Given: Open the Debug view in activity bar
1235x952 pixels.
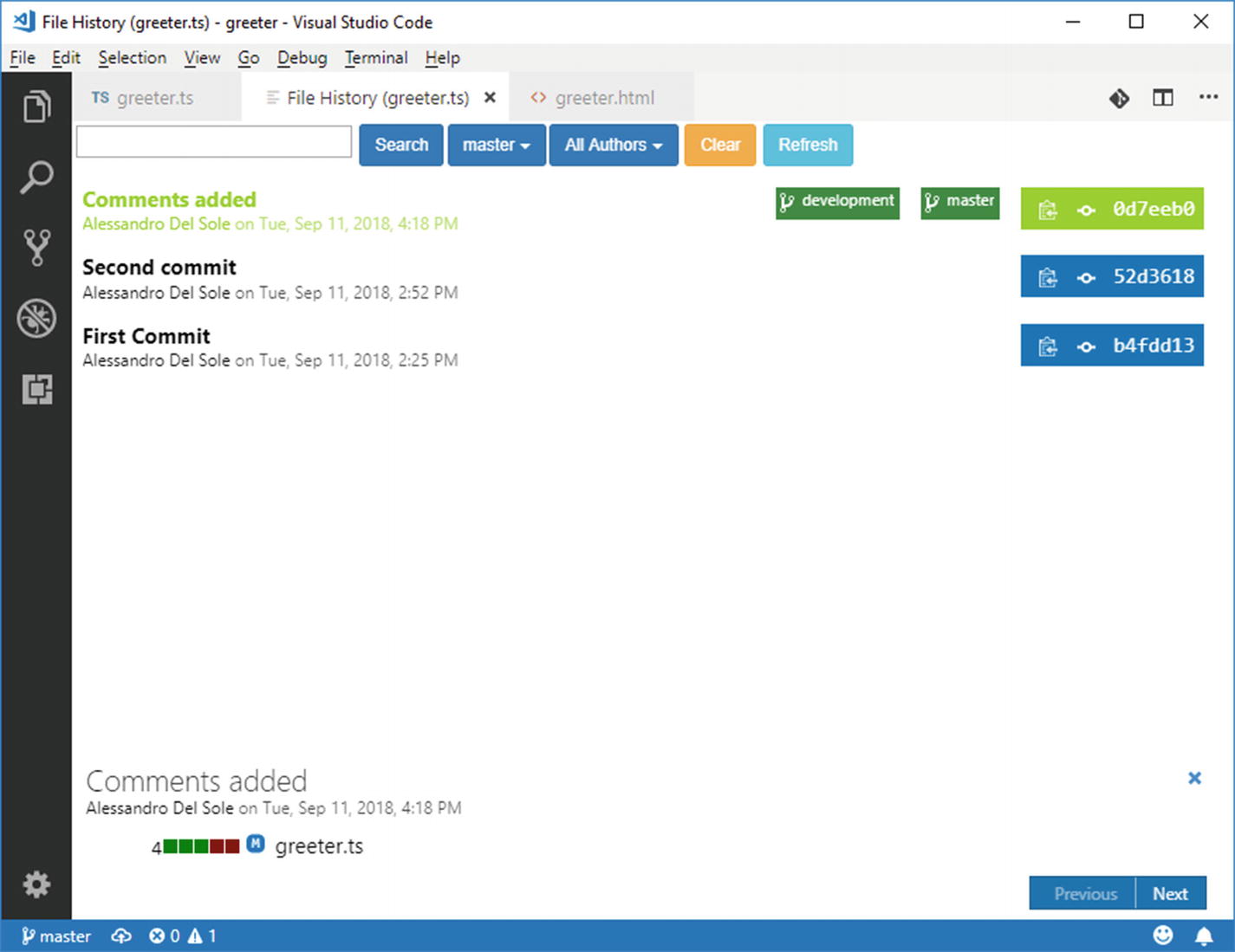Looking at the screenshot, I should [x=36, y=319].
